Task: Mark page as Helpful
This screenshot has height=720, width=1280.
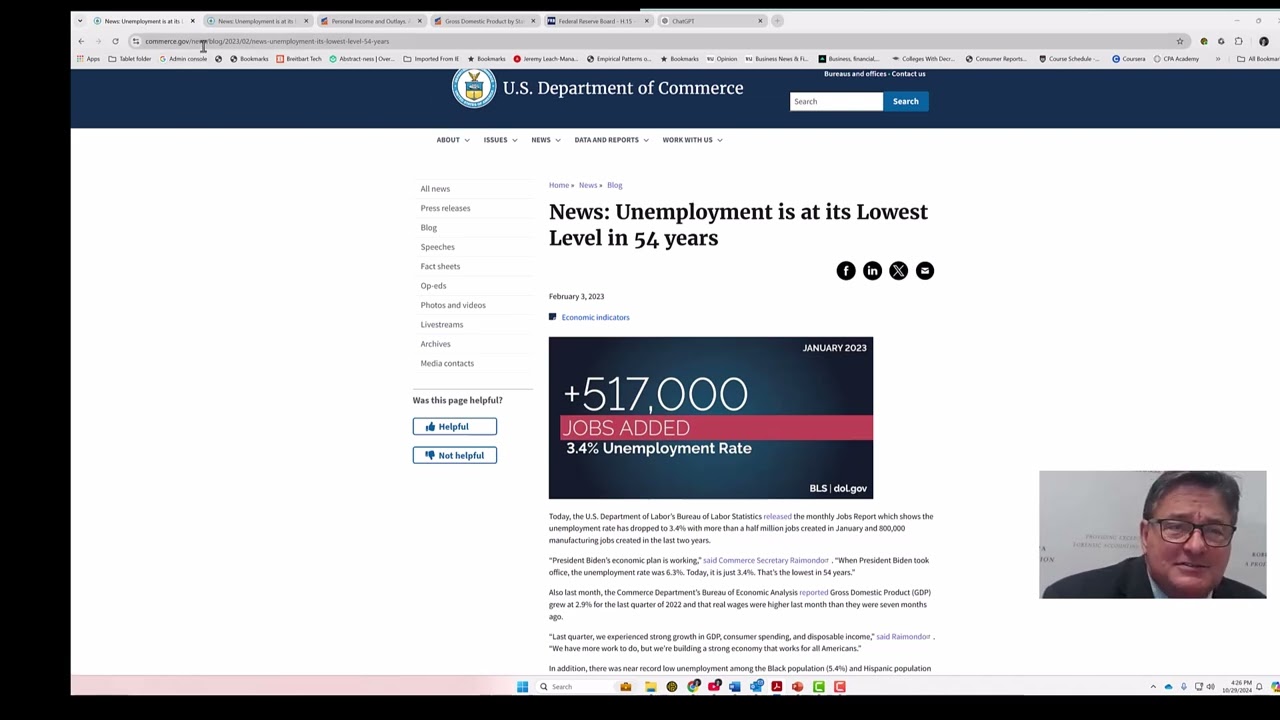Action: [454, 427]
